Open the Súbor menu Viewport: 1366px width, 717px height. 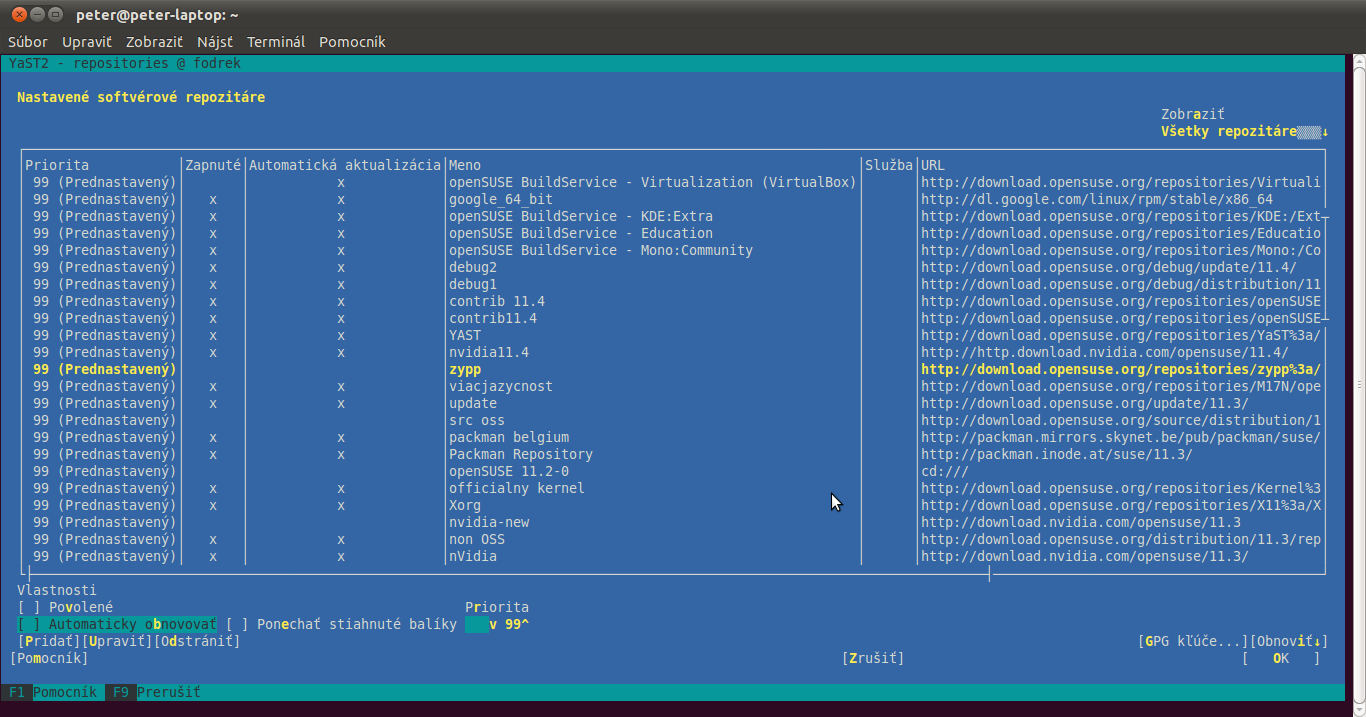(28, 42)
